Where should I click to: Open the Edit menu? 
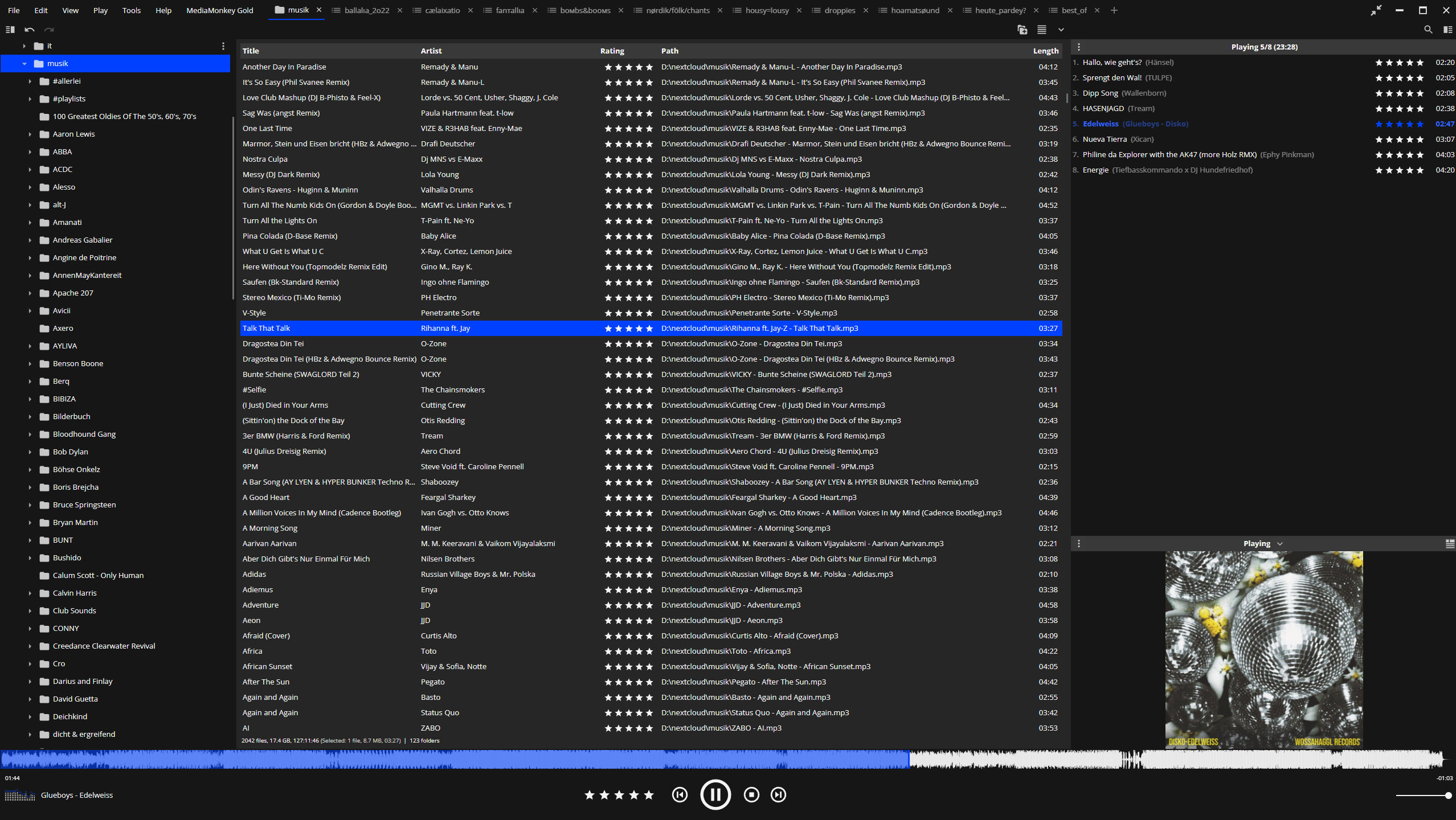click(x=41, y=10)
